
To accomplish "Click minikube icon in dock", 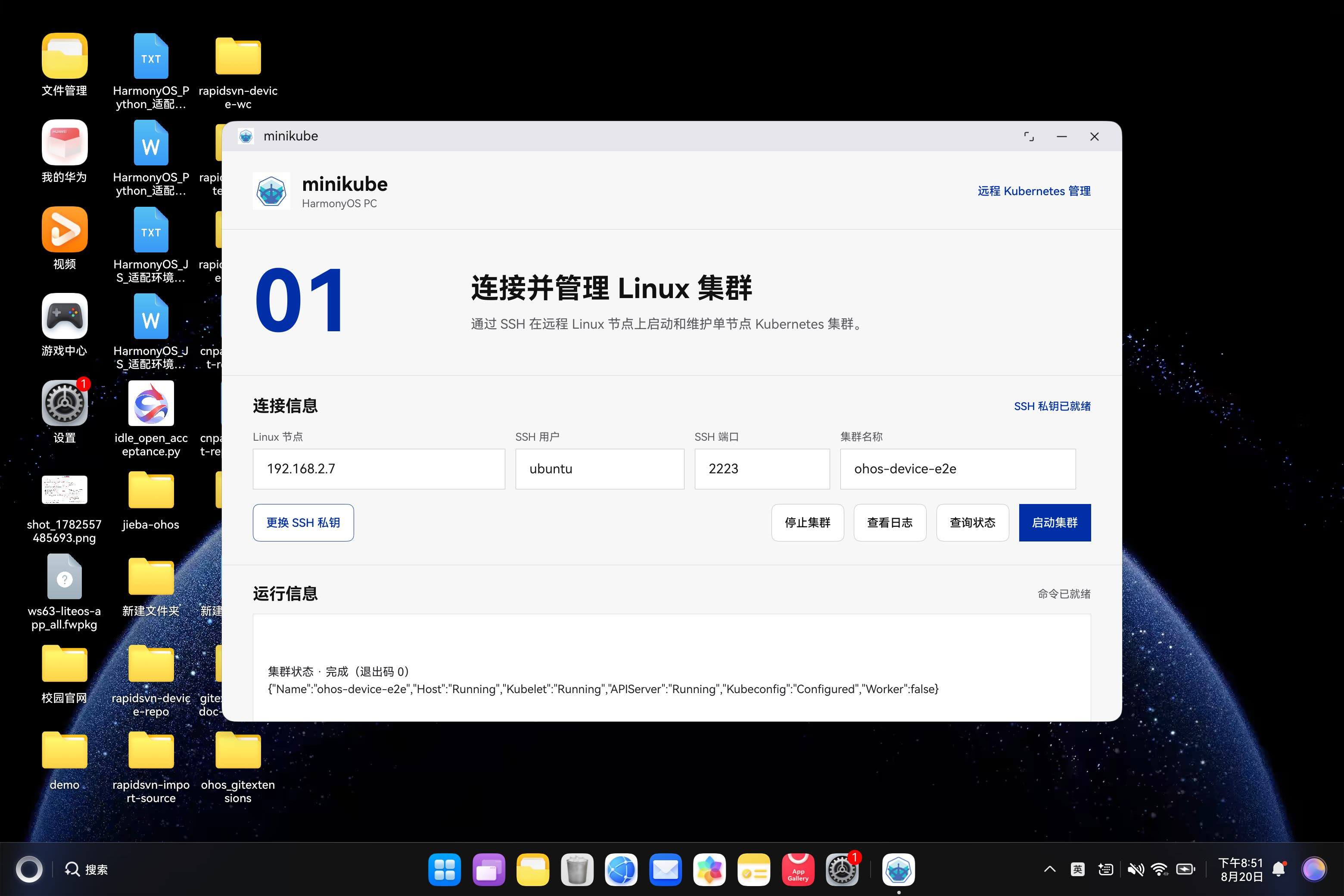I will coord(898,870).
